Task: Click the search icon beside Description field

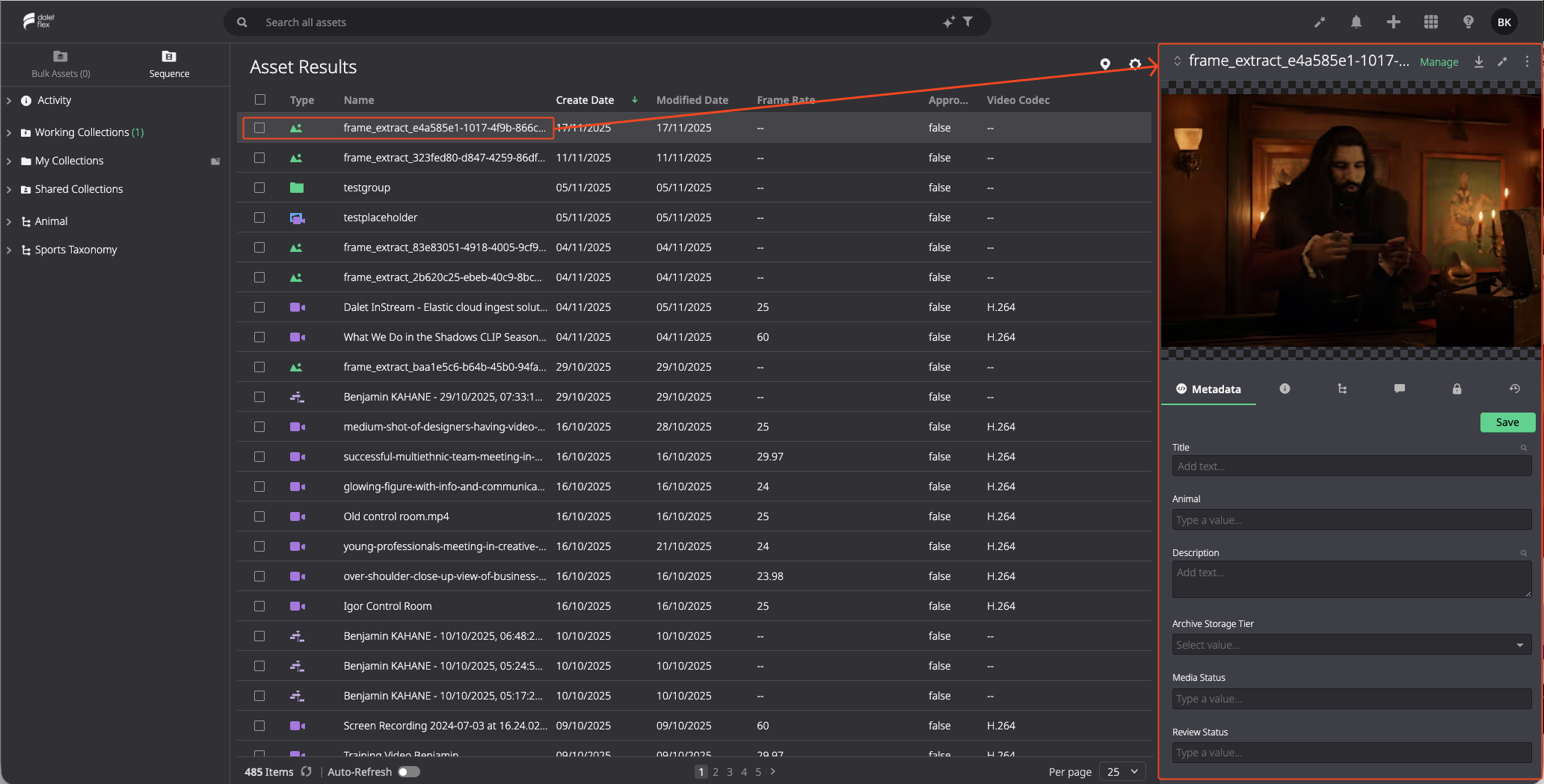Action: 1524,553
